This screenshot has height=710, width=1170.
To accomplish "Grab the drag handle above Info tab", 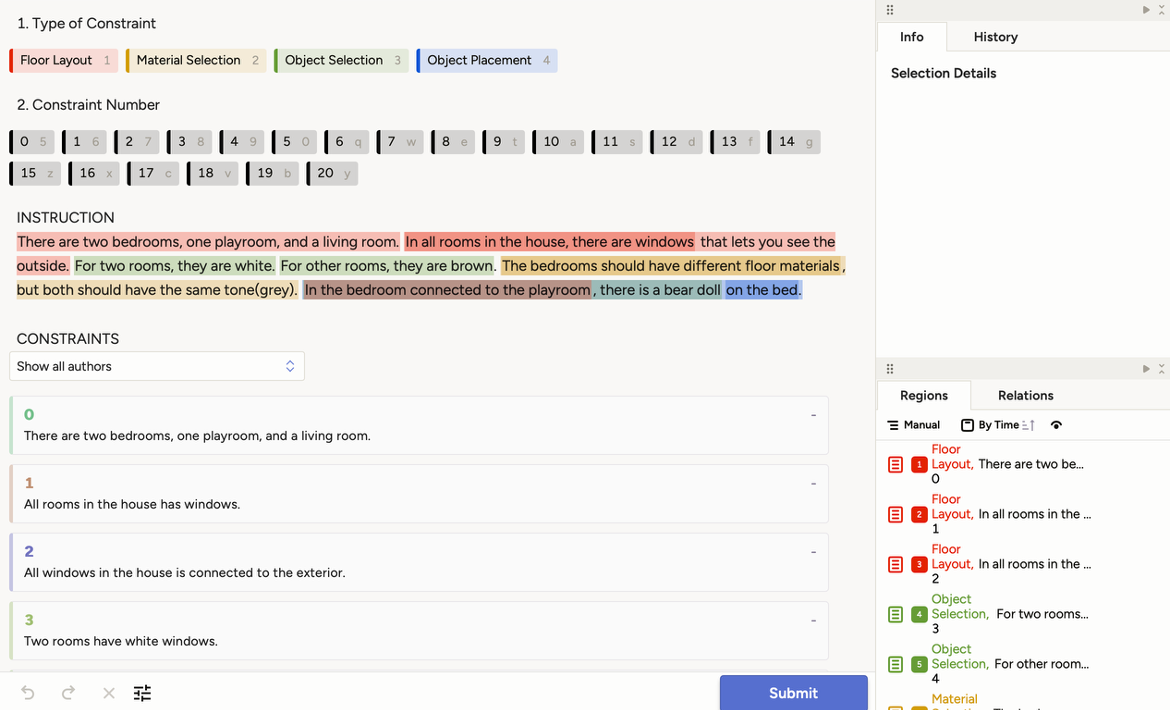I will tap(890, 10).
